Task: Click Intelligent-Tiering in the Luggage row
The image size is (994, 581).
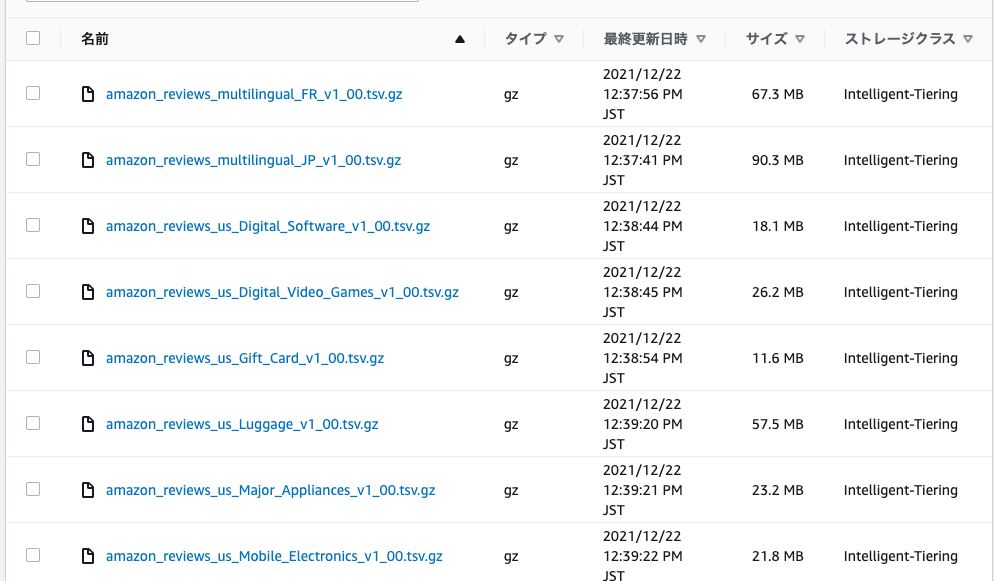Action: pos(900,424)
